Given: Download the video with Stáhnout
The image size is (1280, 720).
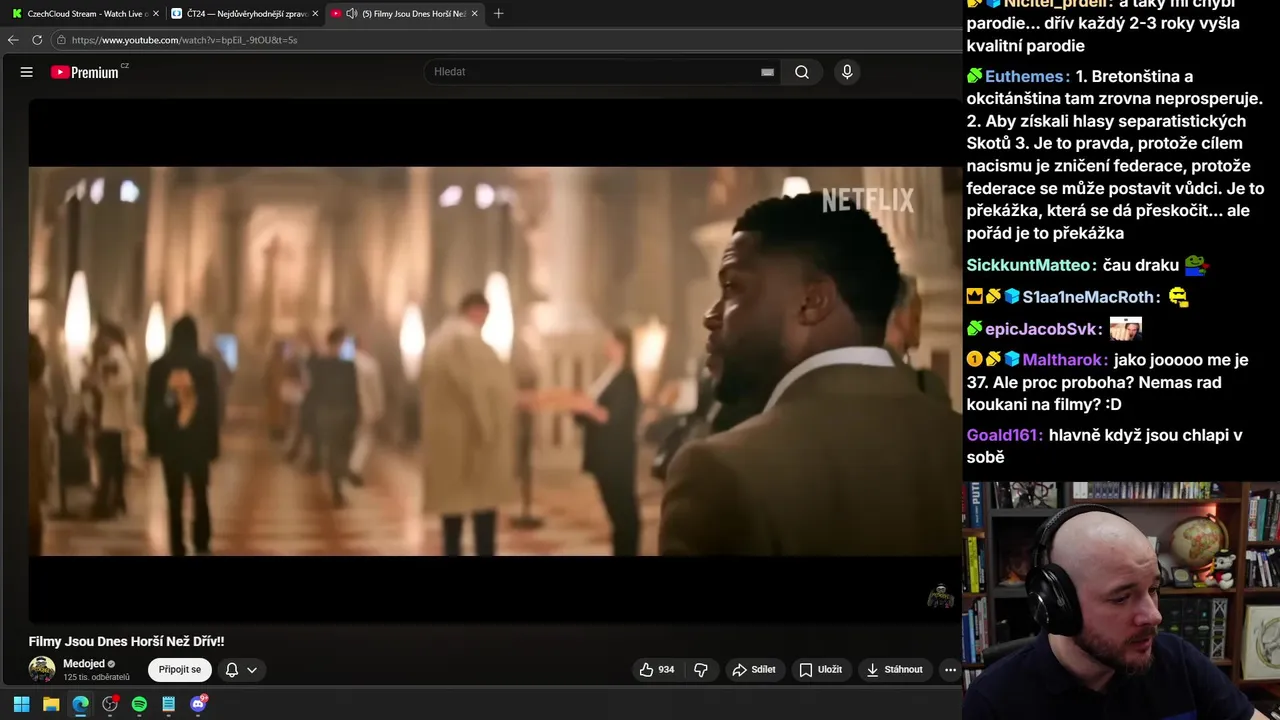Looking at the screenshot, I should tap(894, 670).
